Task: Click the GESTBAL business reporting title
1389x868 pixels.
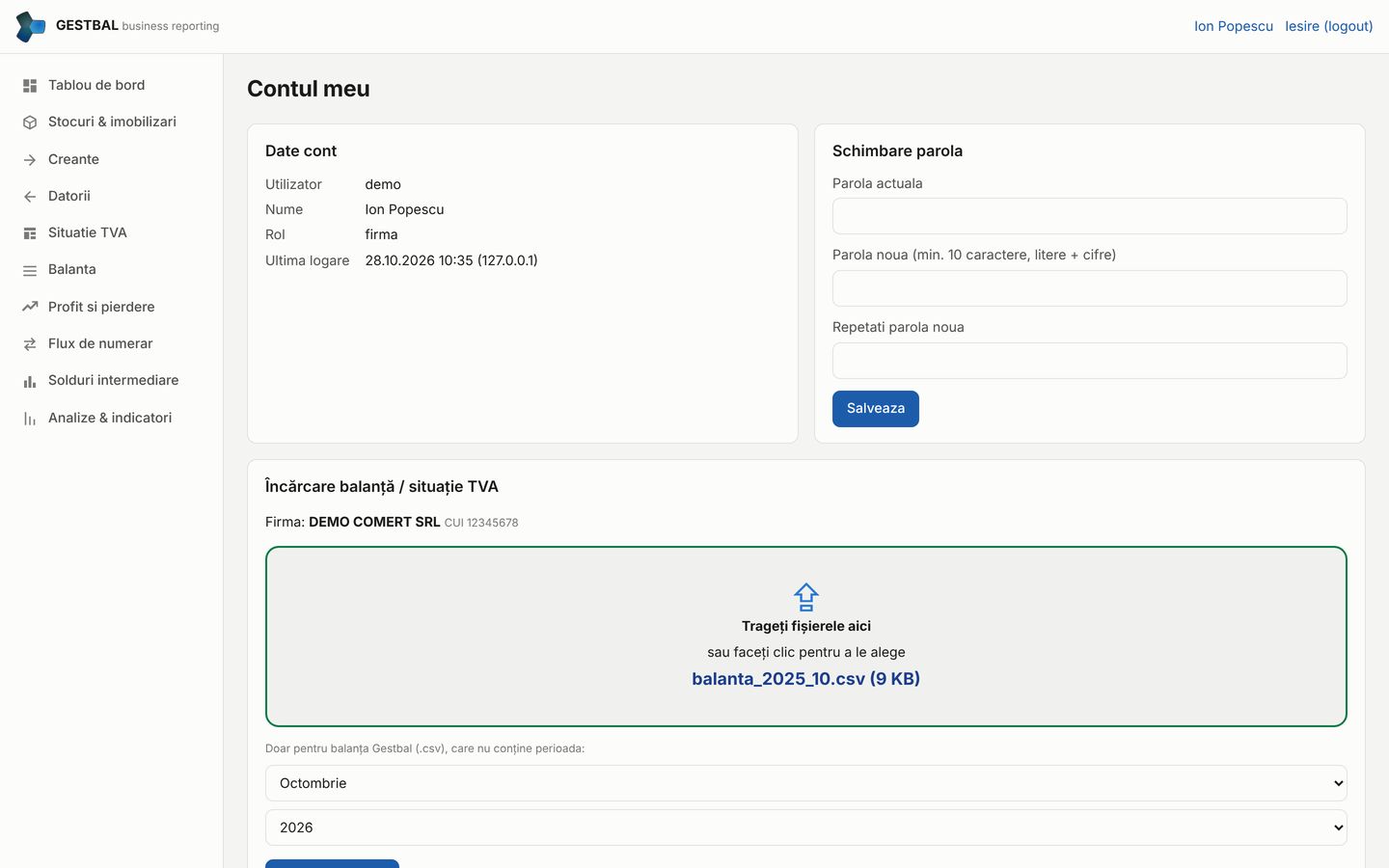Action: click(x=137, y=26)
